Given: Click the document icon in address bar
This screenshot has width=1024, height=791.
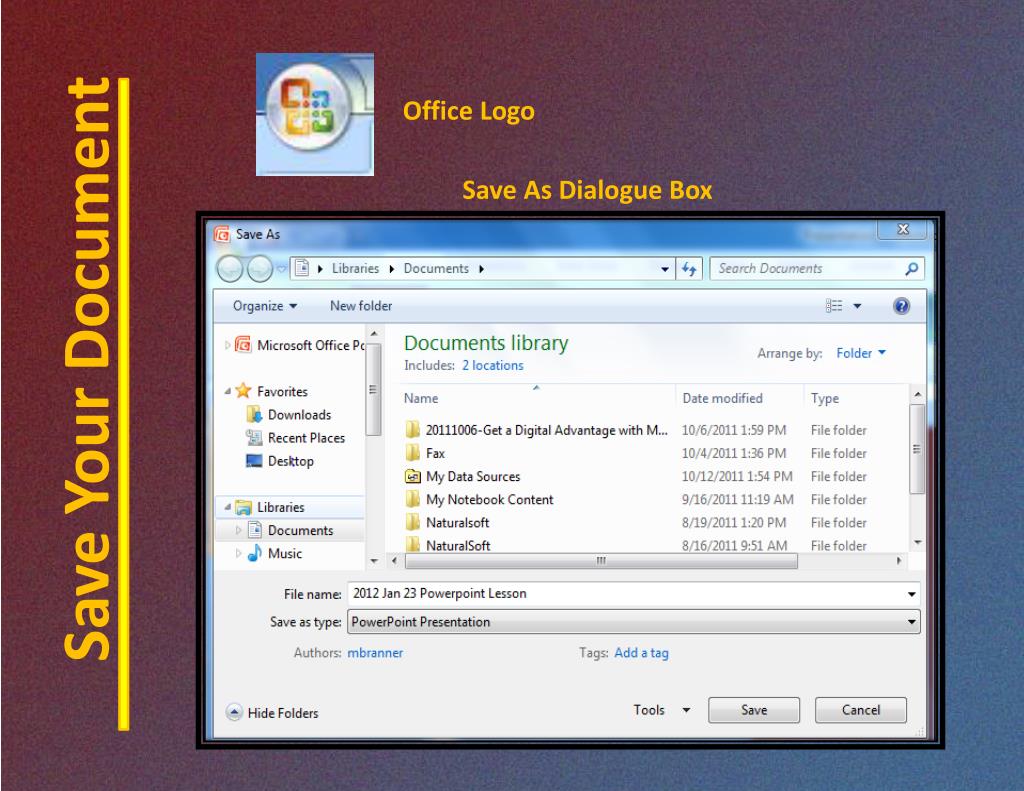Looking at the screenshot, I should [302, 268].
